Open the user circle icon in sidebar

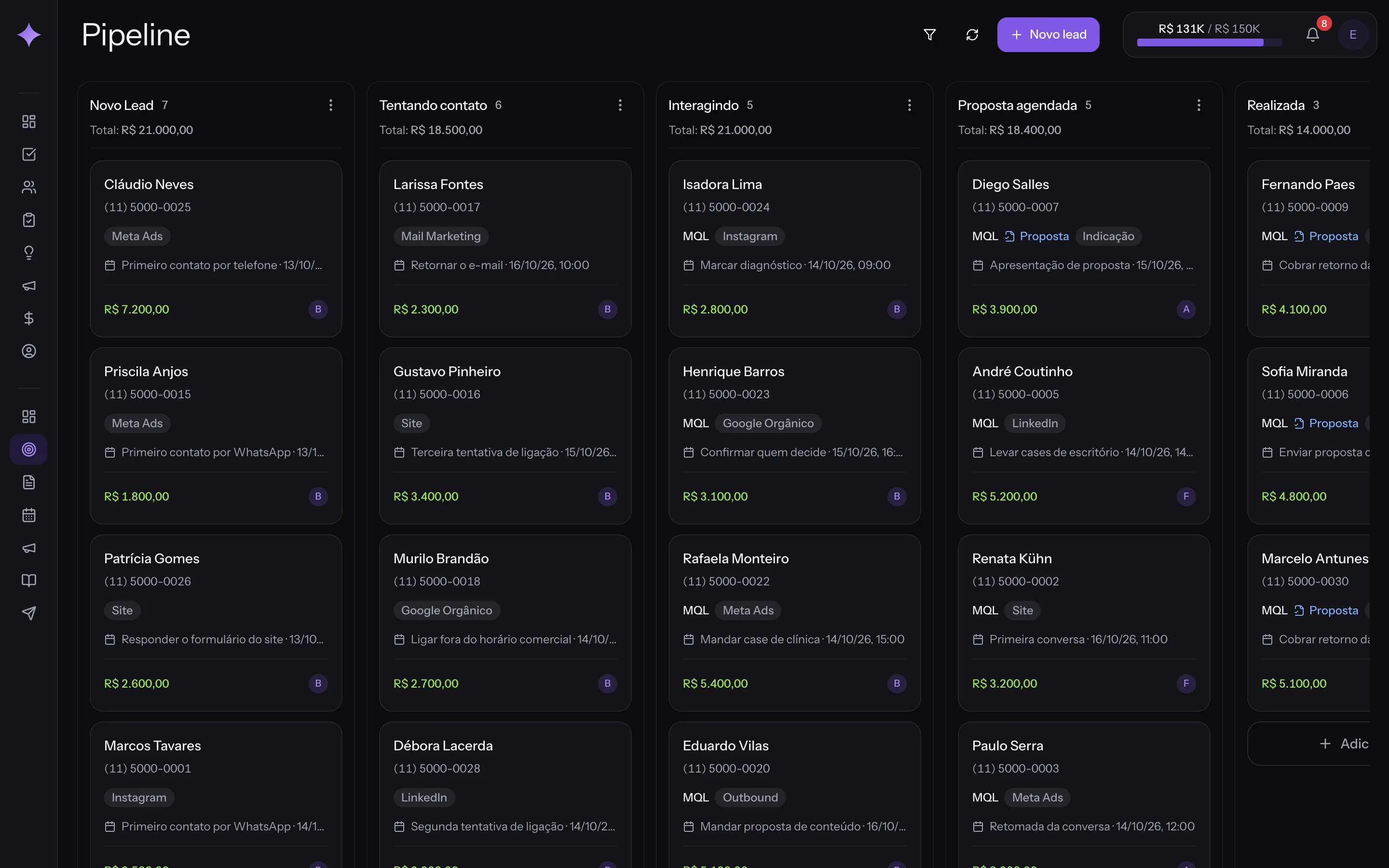click(29, 351)
